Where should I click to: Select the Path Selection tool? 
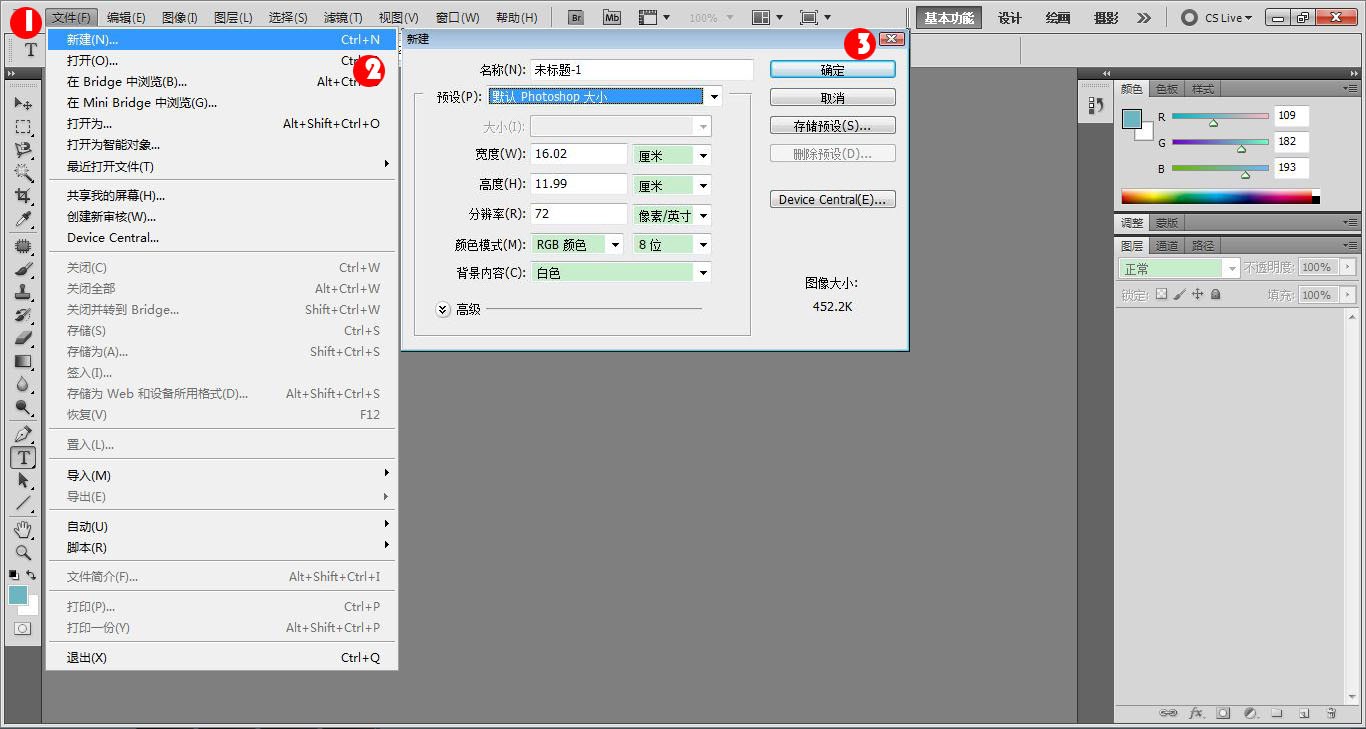23,480
